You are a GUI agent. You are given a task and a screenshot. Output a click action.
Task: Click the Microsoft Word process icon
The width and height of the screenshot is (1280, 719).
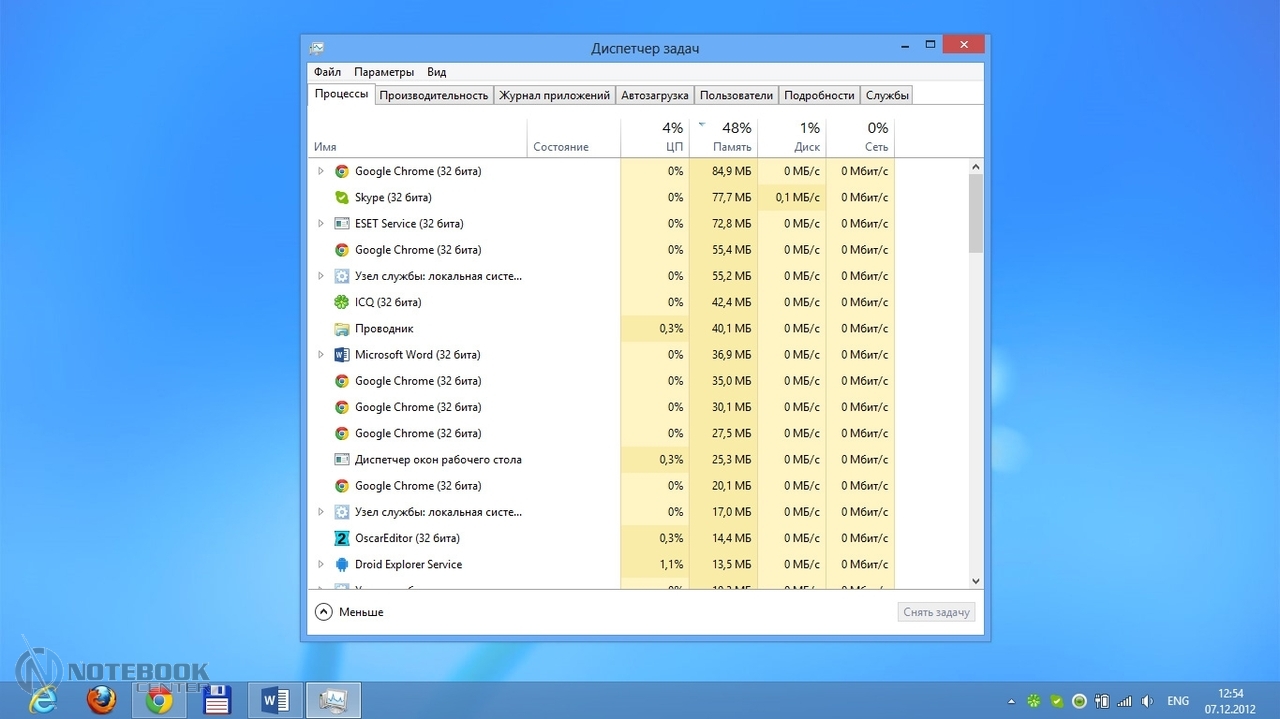pyautogui.click(x=342, y=355)
